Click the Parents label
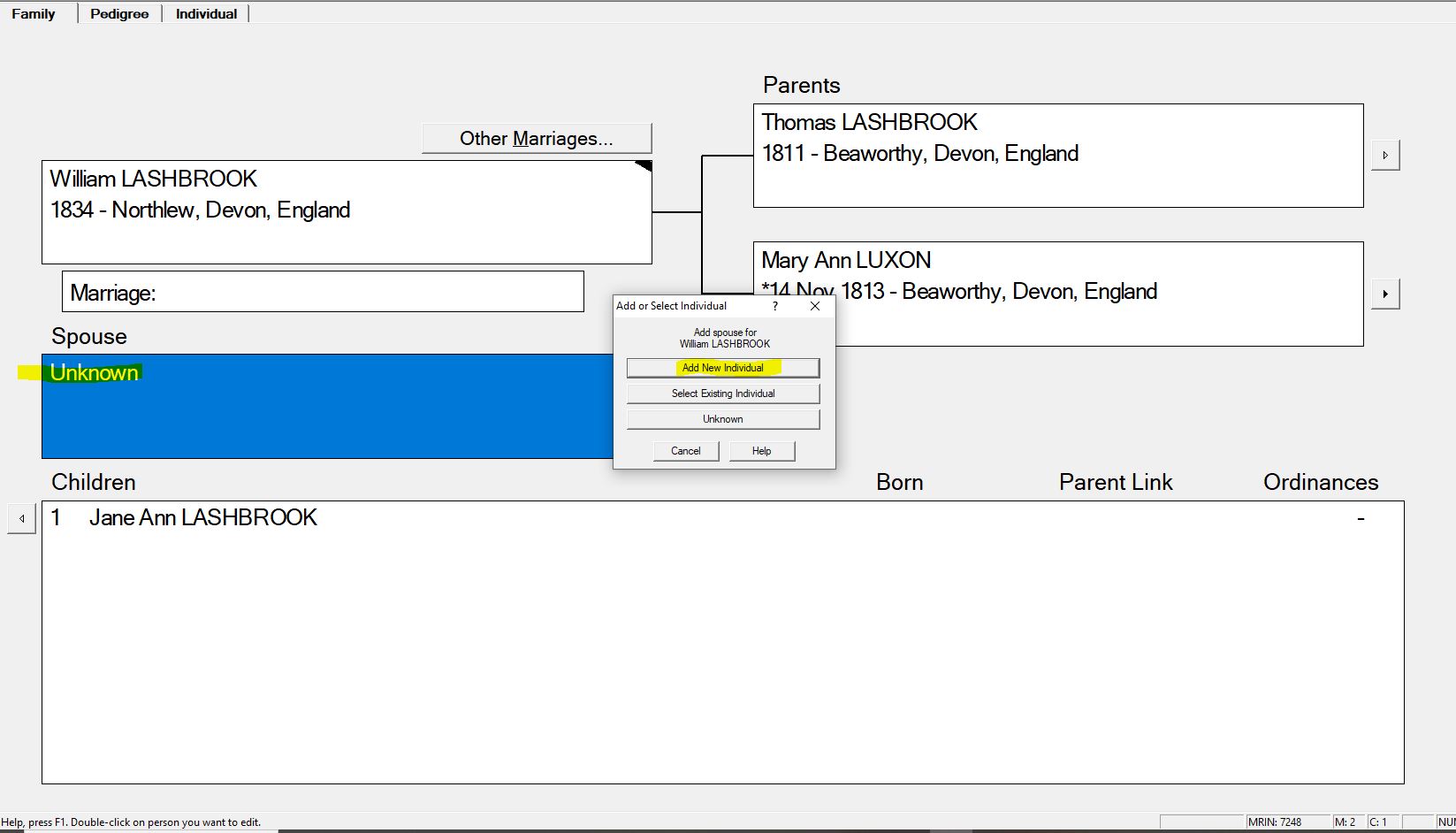The height and width of the screenshot is (833, 1456). tap(802, 85)
